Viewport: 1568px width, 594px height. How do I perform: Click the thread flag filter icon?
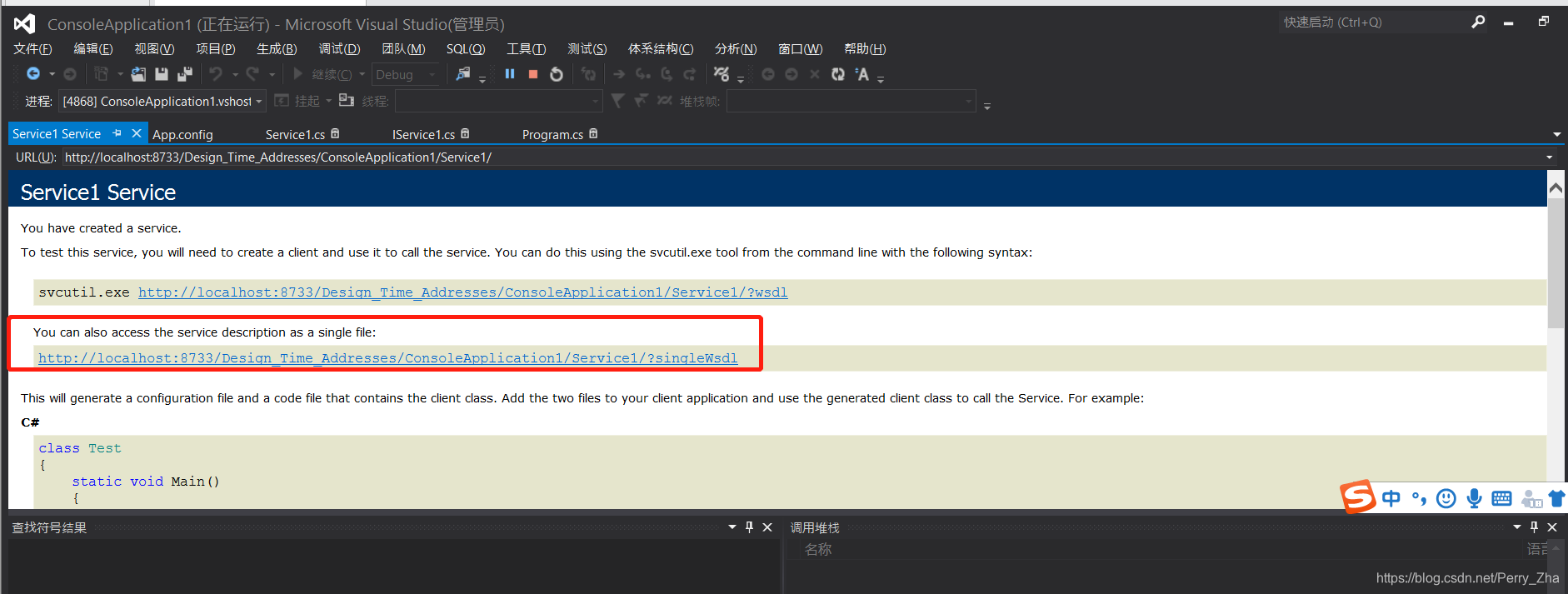(x=617, y=101)
